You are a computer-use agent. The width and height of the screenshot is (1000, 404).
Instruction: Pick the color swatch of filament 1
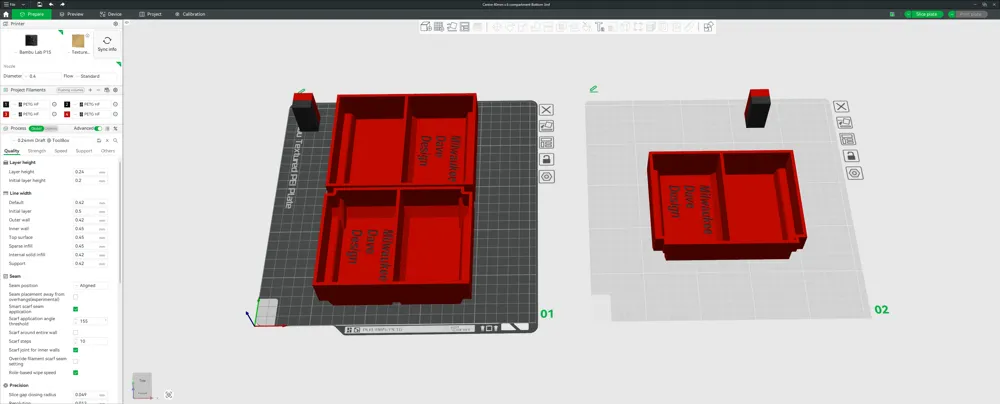tap(6, 104)
